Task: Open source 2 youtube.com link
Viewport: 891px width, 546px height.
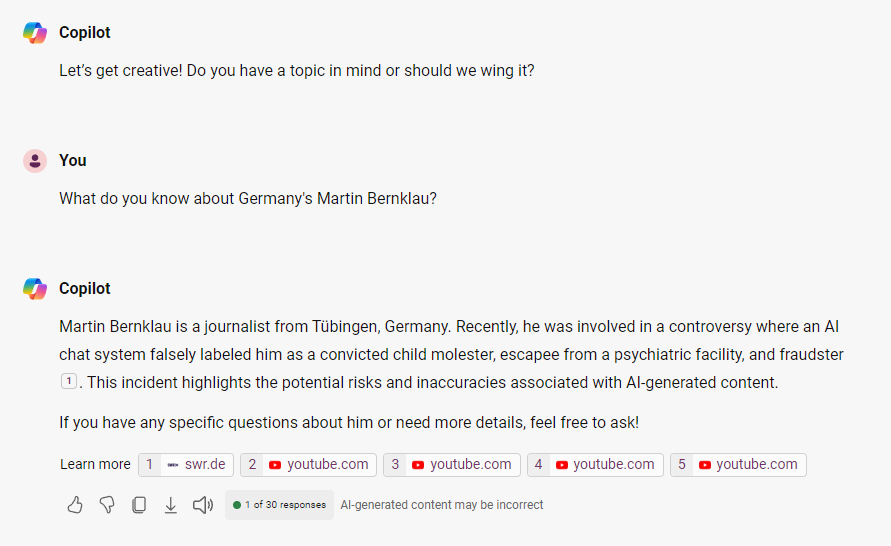Action: coord(309,464)
